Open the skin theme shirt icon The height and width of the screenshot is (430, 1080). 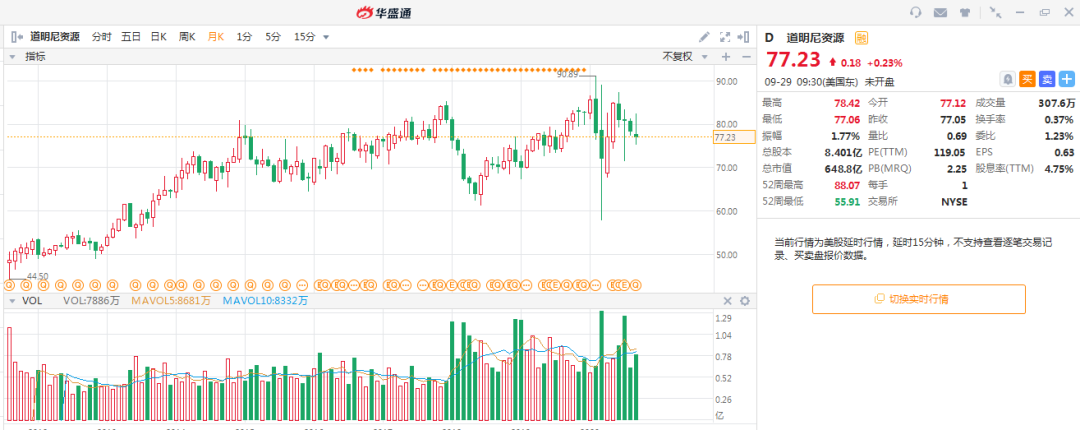964,12
